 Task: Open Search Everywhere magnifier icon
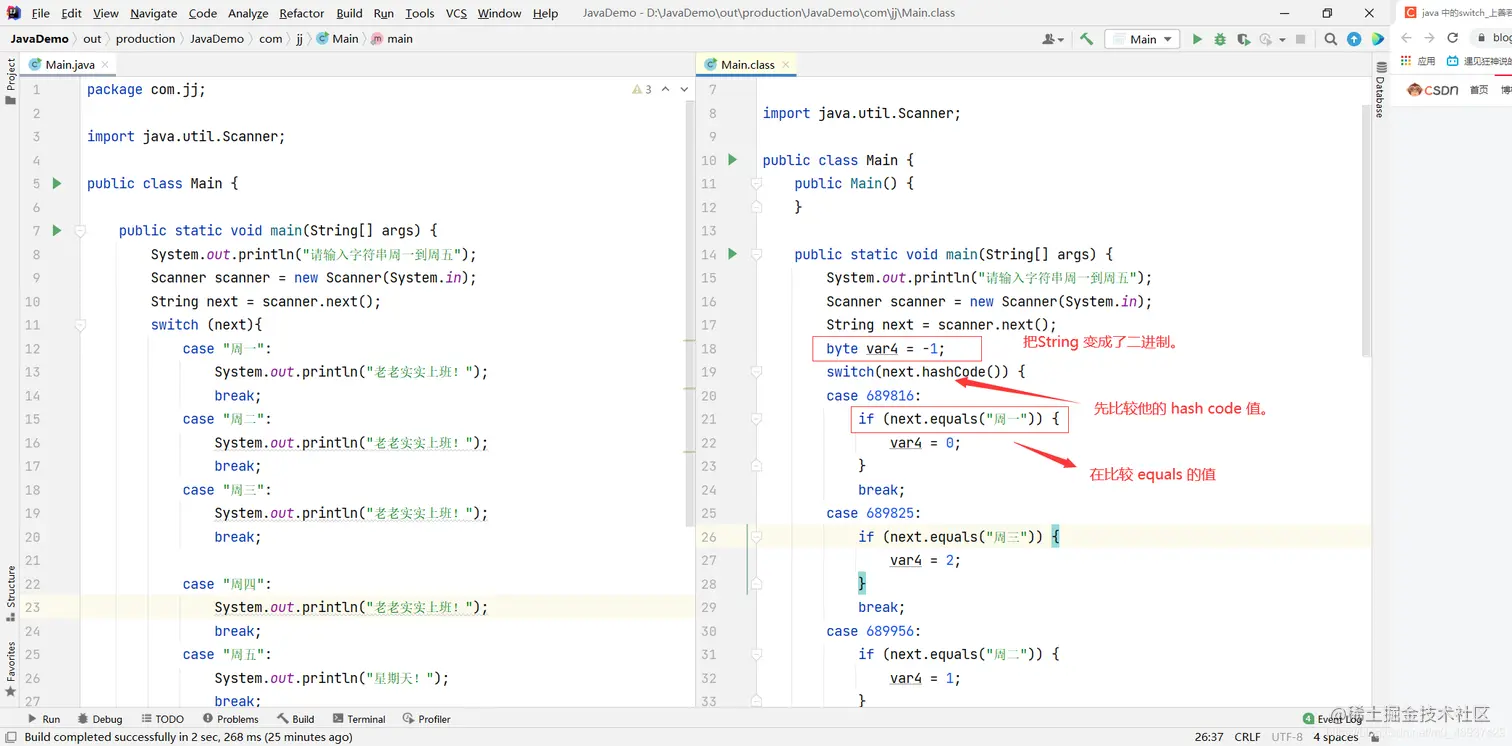(1330, 39)
